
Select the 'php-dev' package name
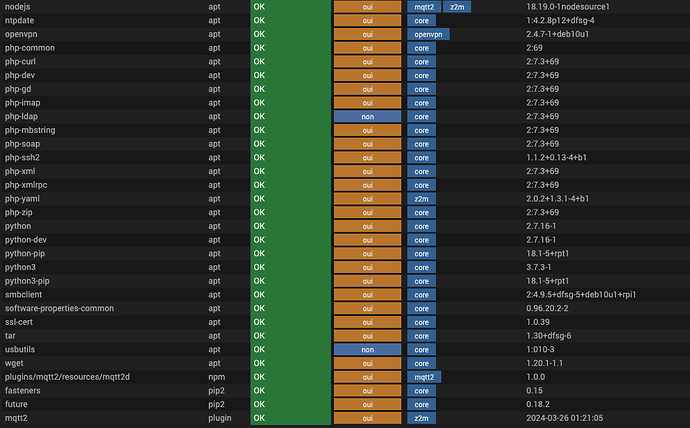[20, 75]
